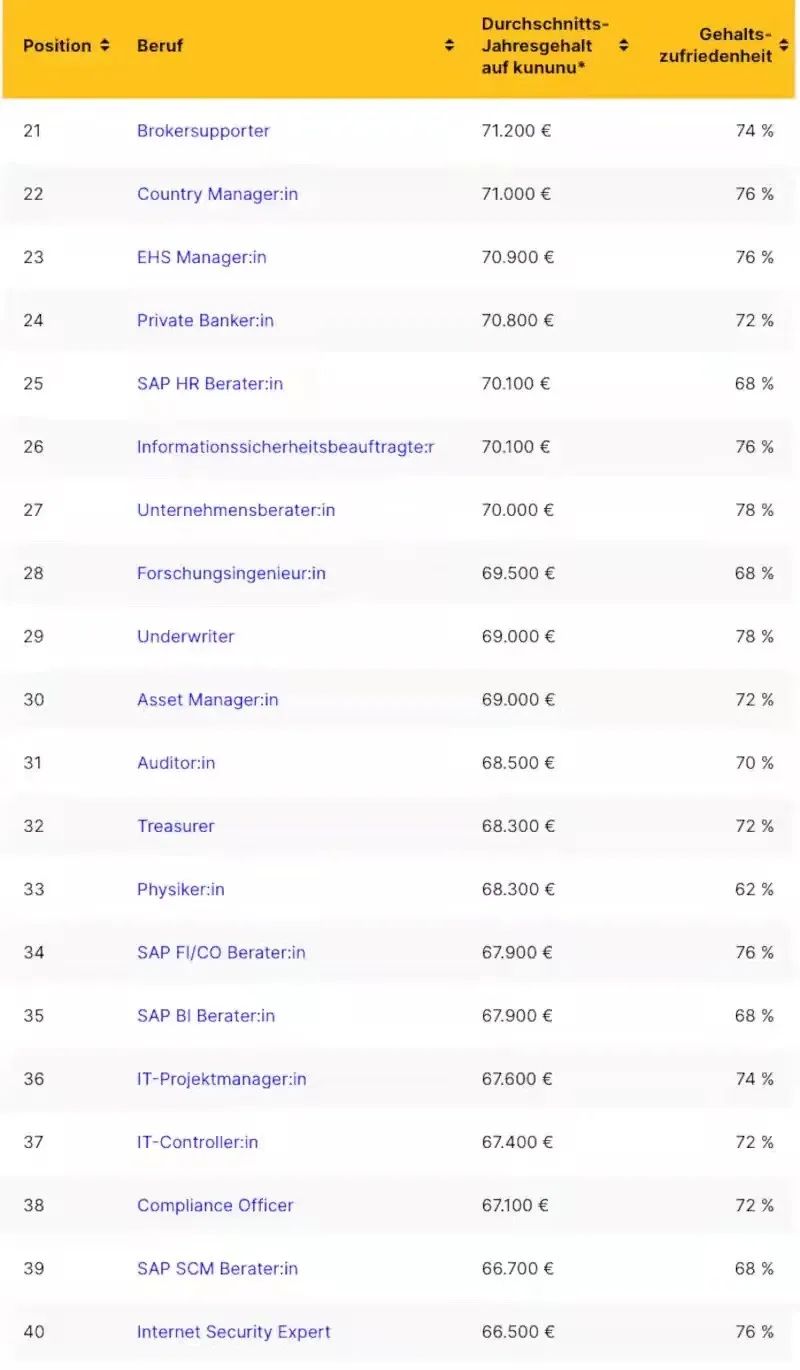Select the Compliance Officer link

coord(215,1205)
